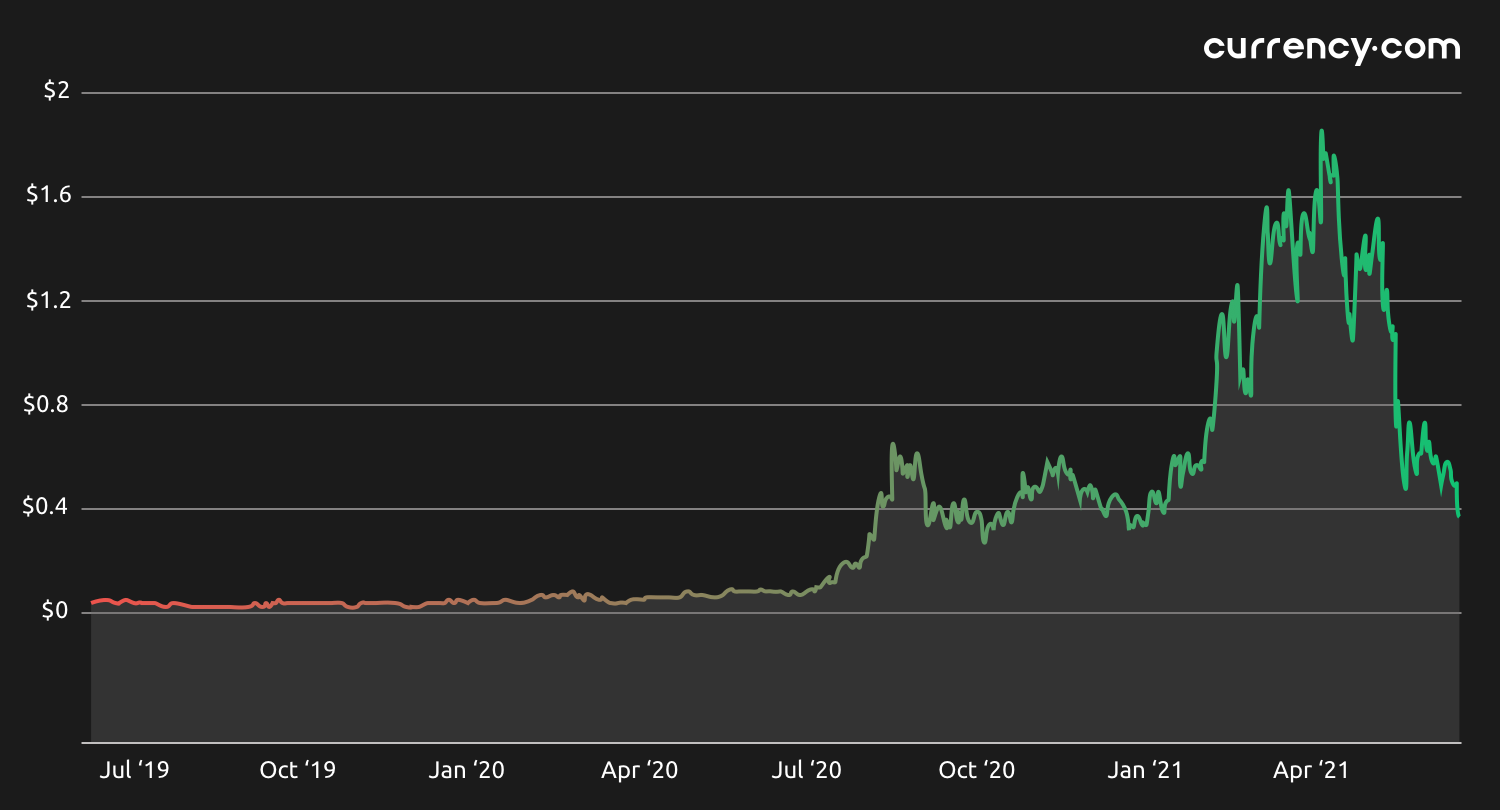Click the Apr '20 date label
This screenshot has height=810, width=1500.
tap(639, 770)
